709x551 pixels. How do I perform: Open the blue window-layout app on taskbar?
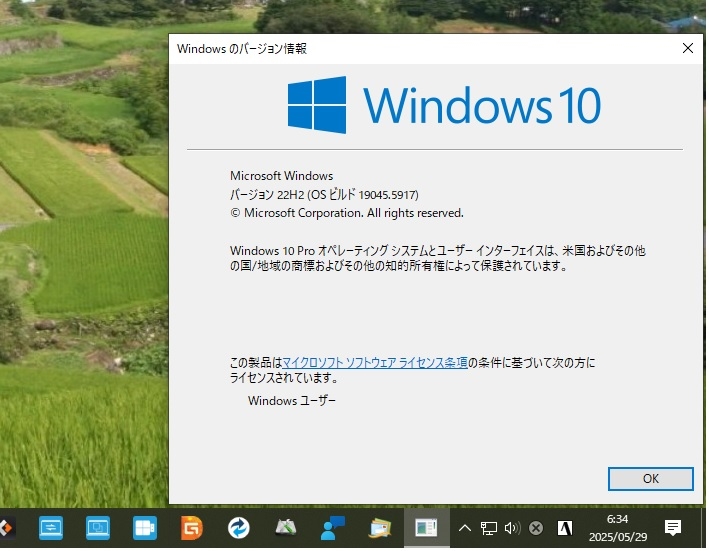tap(145, 530)
